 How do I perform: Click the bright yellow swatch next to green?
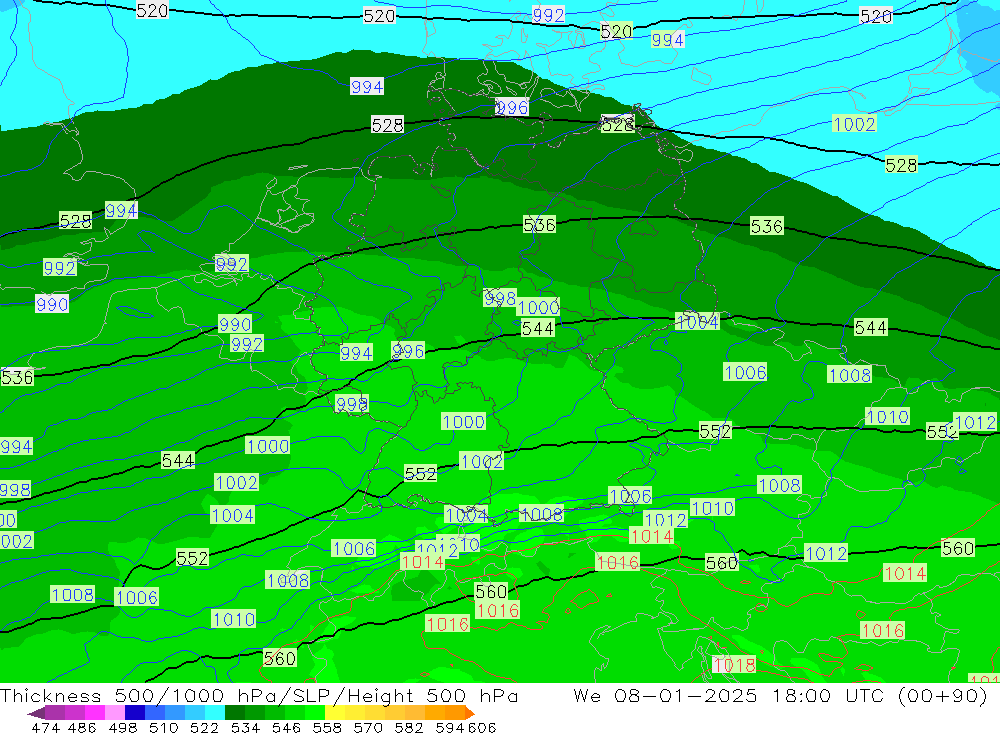(x=335, y=713)
